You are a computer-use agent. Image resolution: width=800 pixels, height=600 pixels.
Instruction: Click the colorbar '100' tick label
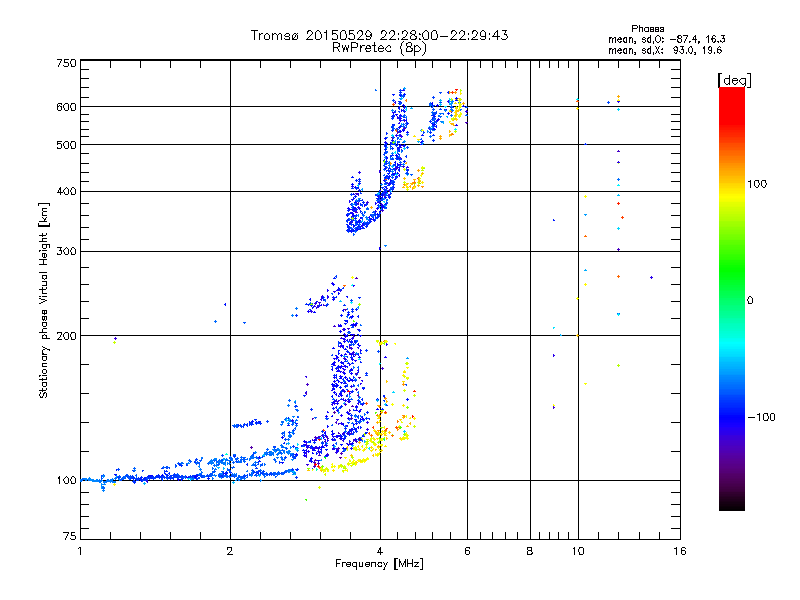click(x=757, y=184)
